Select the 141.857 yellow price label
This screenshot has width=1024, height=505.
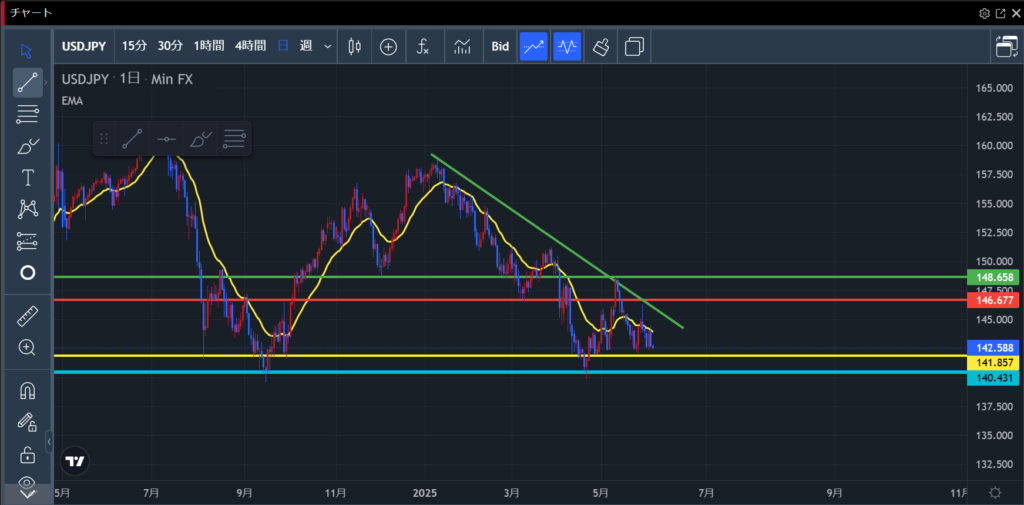tap(991, 362)
